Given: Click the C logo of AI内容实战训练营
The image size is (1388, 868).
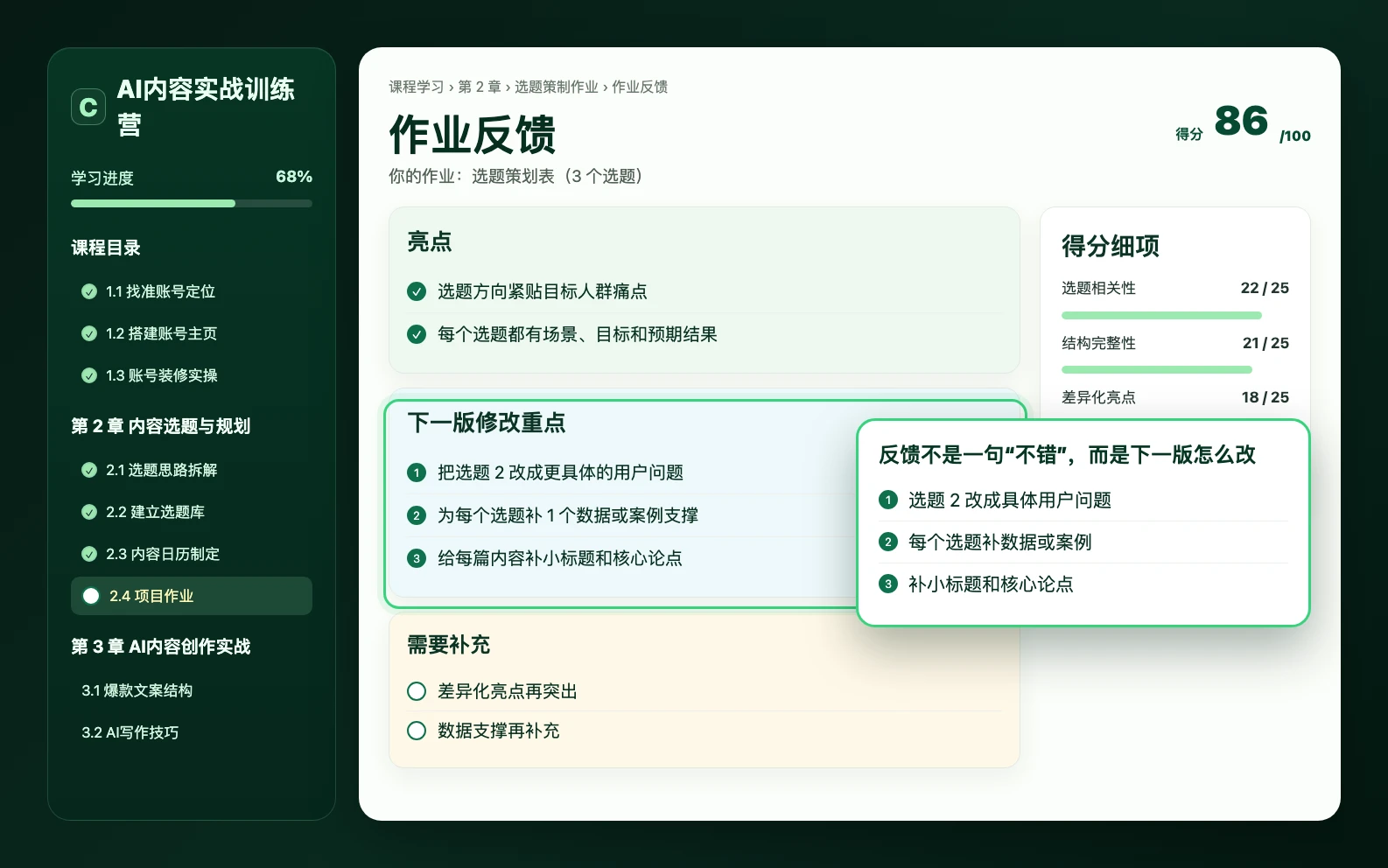Looking at the screenshot, I should click(x=88, y=107).
